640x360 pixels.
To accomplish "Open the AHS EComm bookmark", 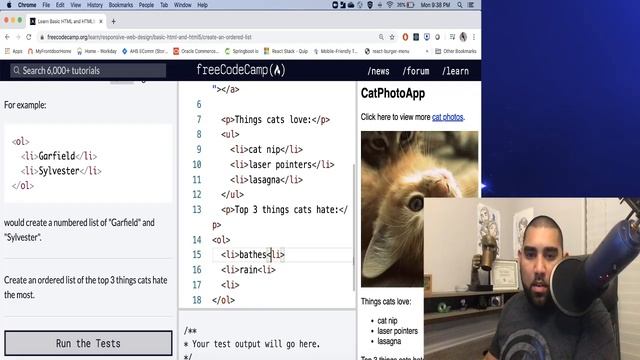I will click(145, 51).
